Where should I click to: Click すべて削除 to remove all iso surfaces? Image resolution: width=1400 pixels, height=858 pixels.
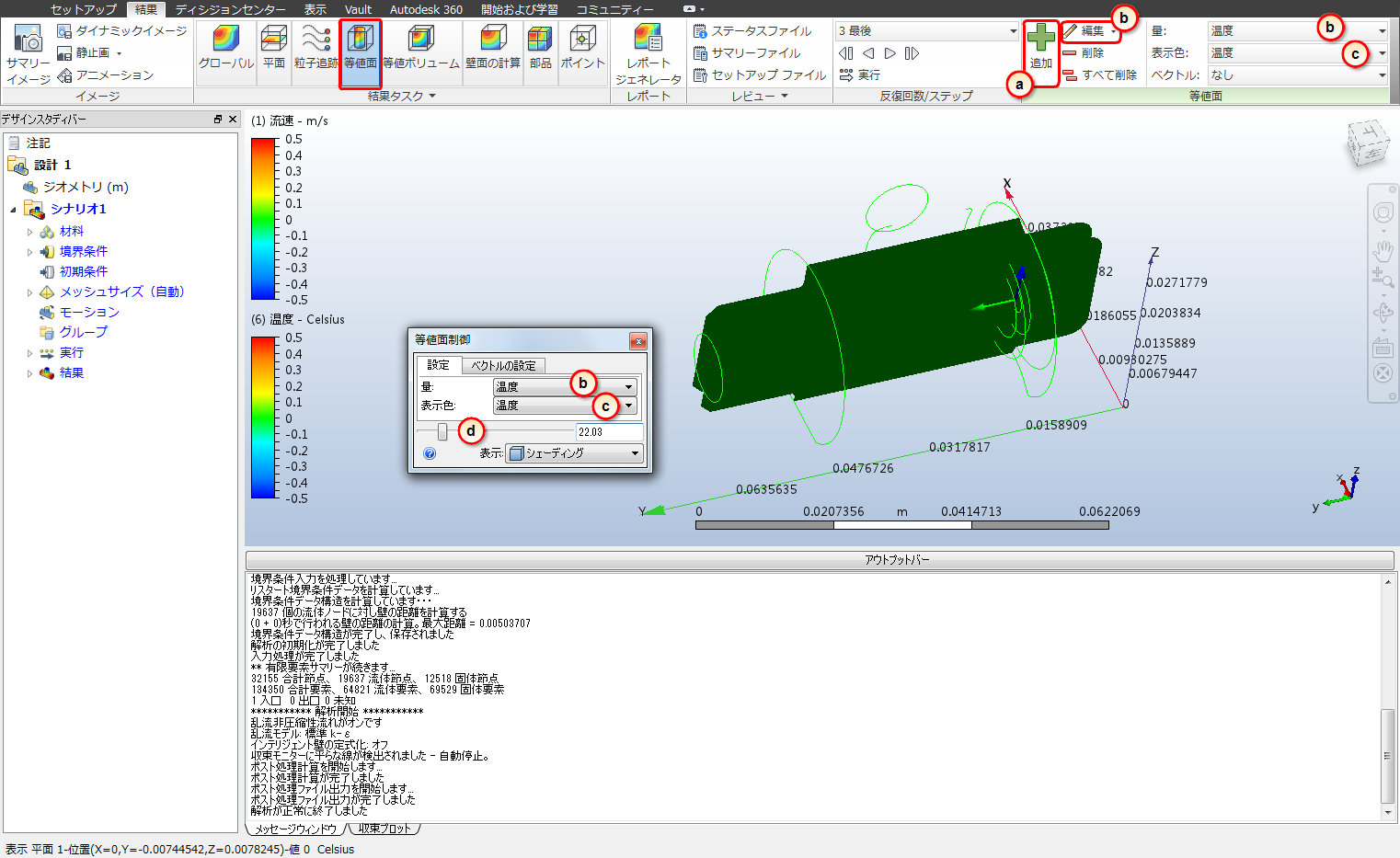click(1099, 75)
